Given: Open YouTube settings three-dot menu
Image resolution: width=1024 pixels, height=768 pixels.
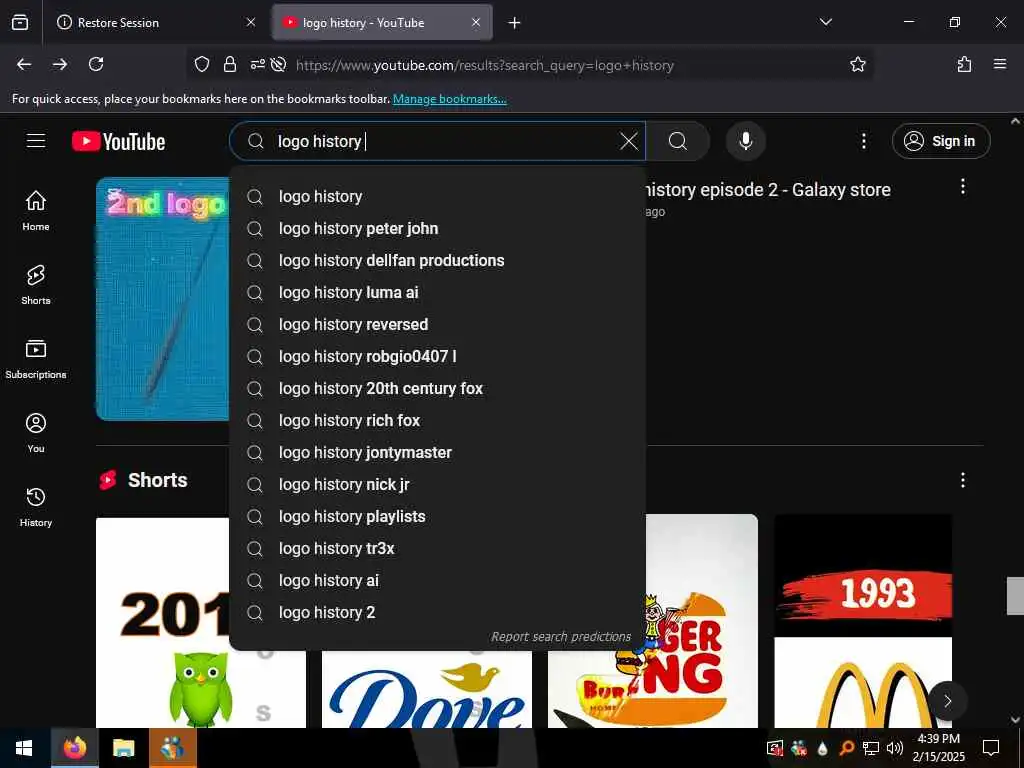Looking at the screenshot, I should coord(863,141).
